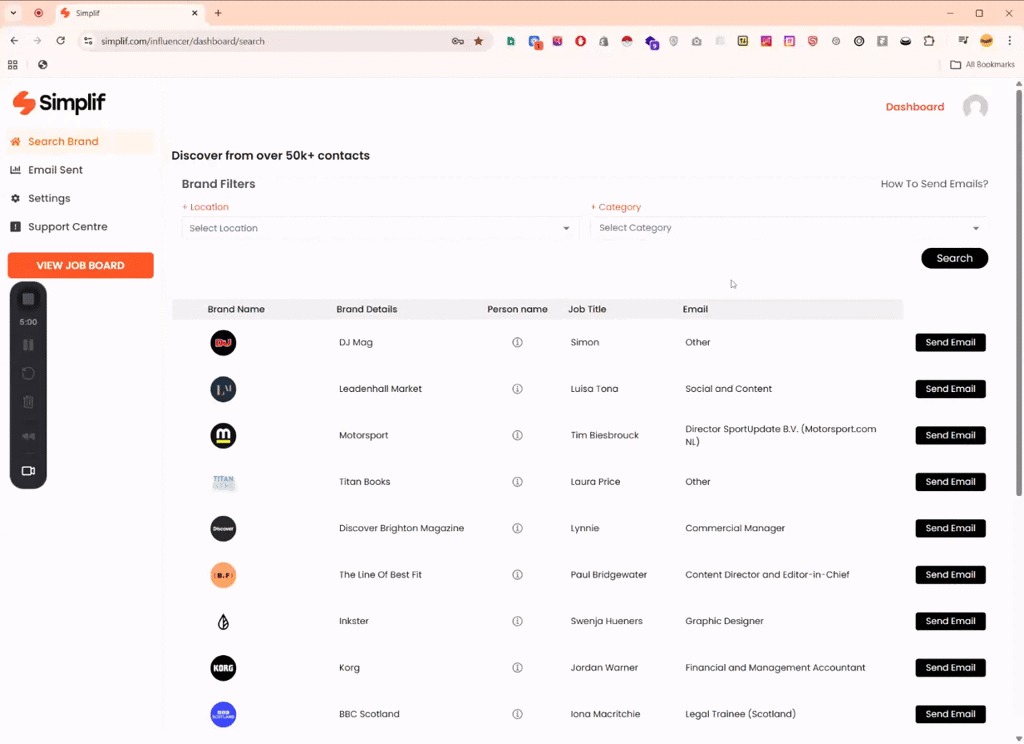Open Chrome three-dot menu

[1010, 40]
